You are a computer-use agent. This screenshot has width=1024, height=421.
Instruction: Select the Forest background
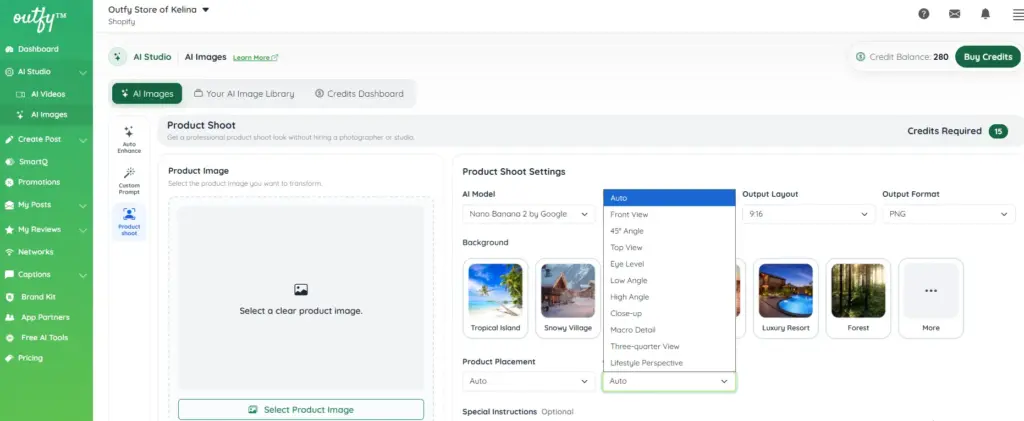[x=858, y=298]
